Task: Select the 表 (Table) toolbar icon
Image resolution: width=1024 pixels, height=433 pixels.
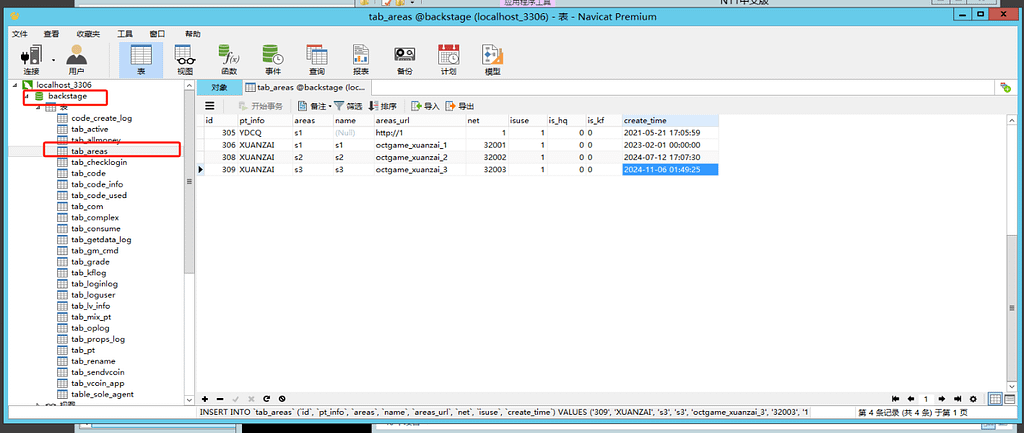Action: click(x=141, y=59)
